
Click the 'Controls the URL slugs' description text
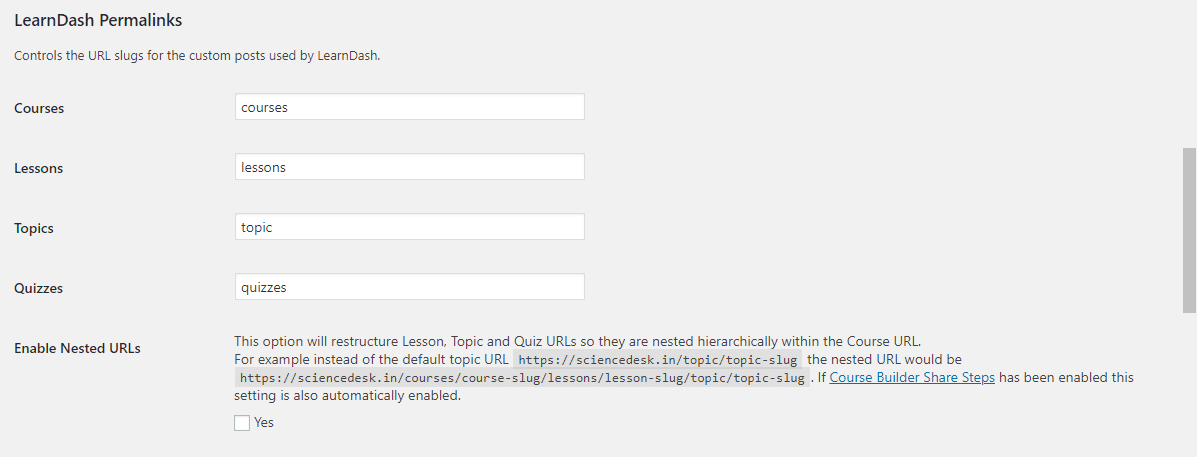tap(197, 56)
